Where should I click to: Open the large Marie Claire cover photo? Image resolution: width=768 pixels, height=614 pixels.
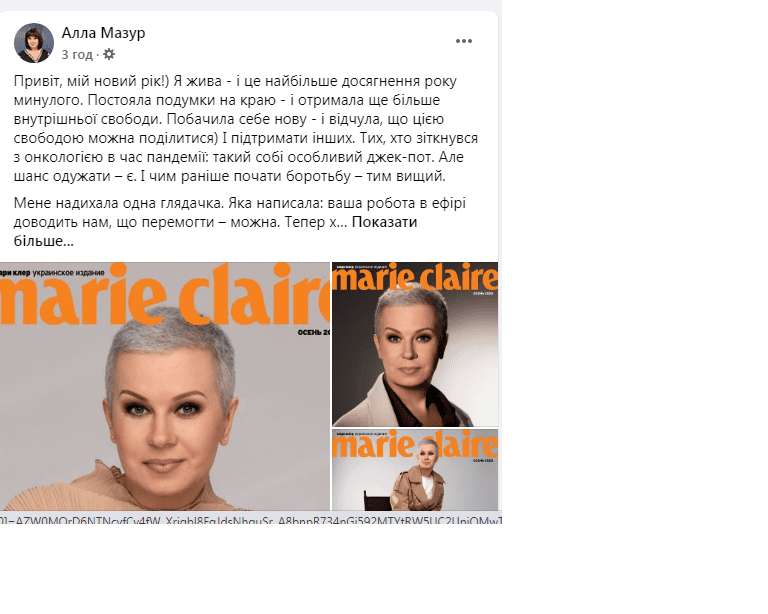[x=165, y=386]
